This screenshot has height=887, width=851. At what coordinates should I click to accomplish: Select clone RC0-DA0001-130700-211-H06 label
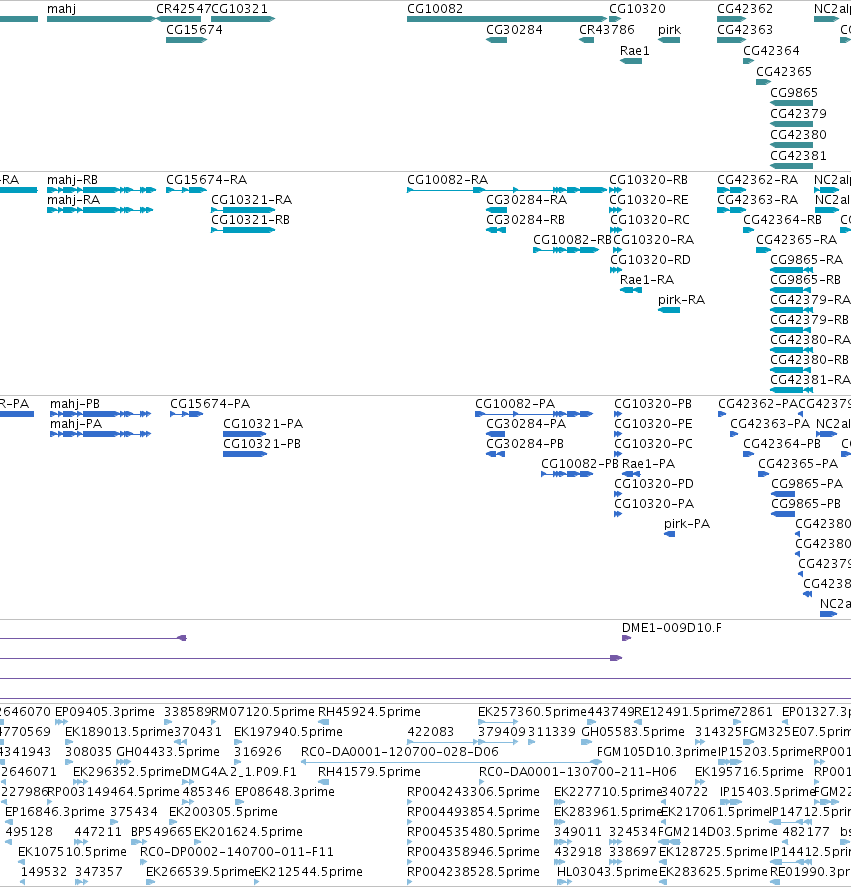tap(577, 771)
